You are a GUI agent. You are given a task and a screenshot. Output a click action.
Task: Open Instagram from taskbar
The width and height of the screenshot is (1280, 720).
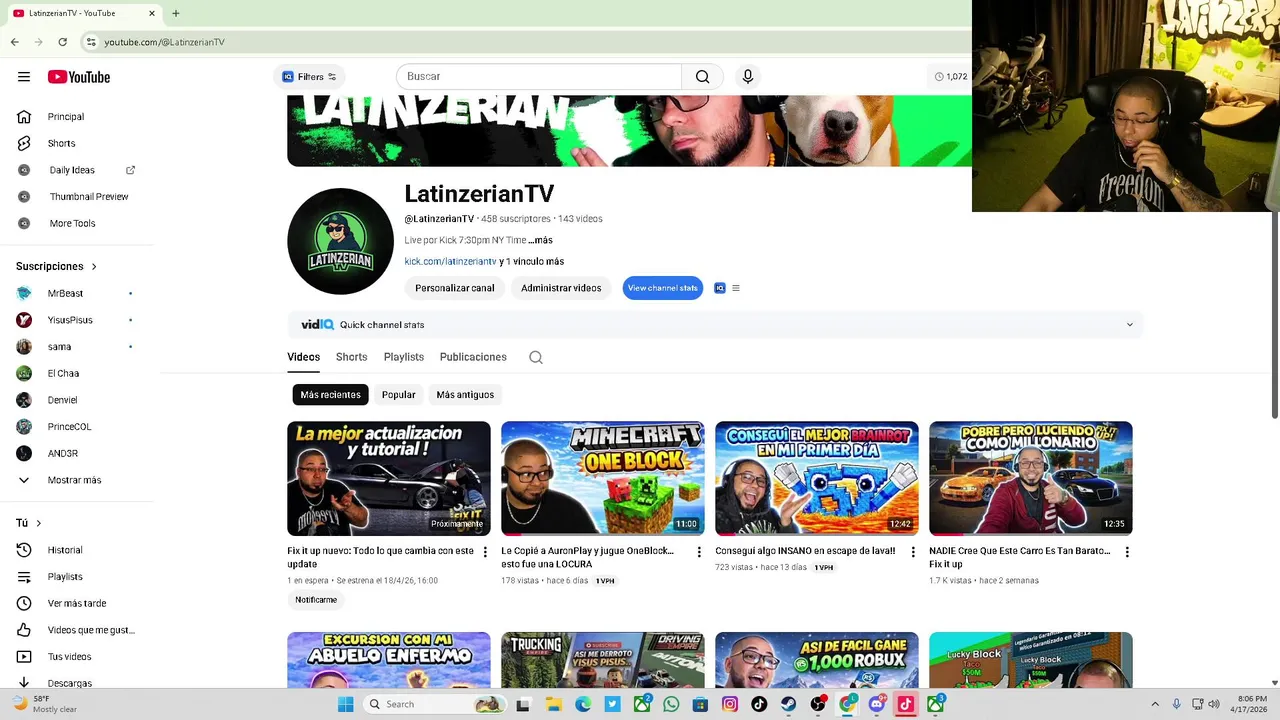(730, 704)
